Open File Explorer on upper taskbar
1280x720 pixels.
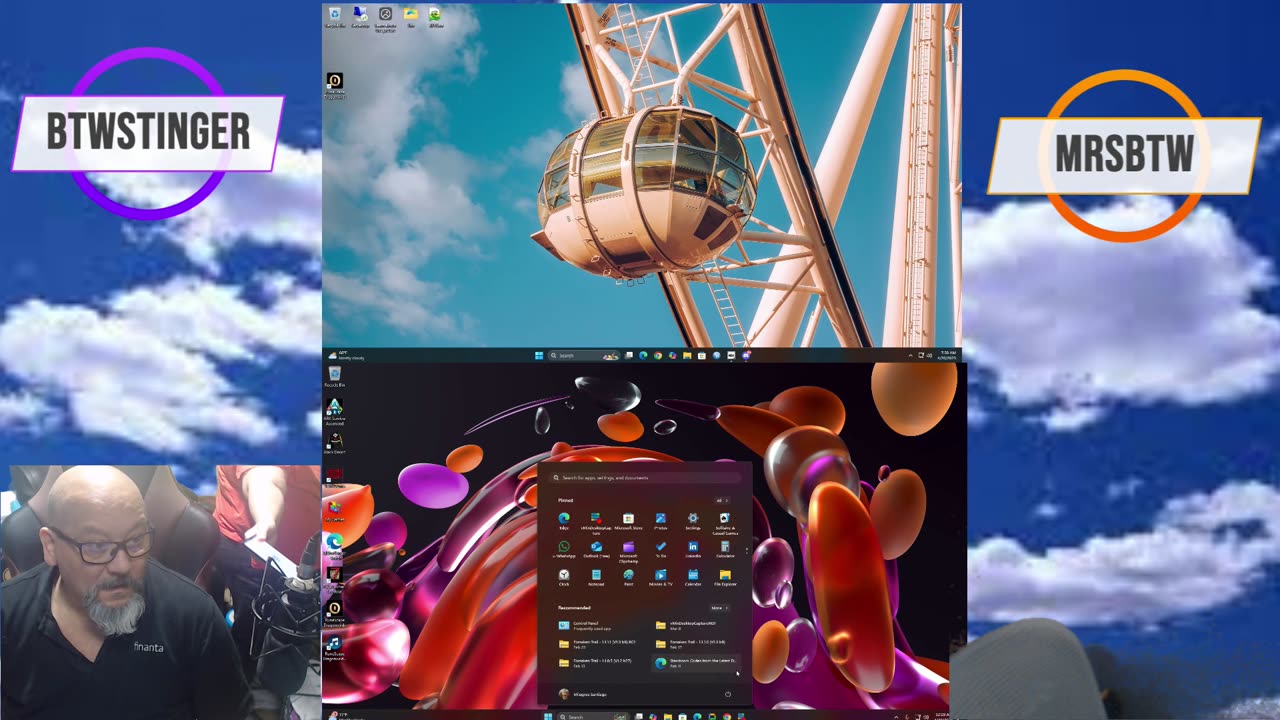687,355
